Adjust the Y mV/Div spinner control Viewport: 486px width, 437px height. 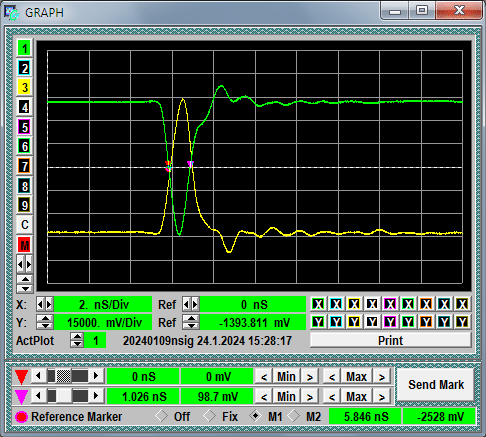pos(45,322)
